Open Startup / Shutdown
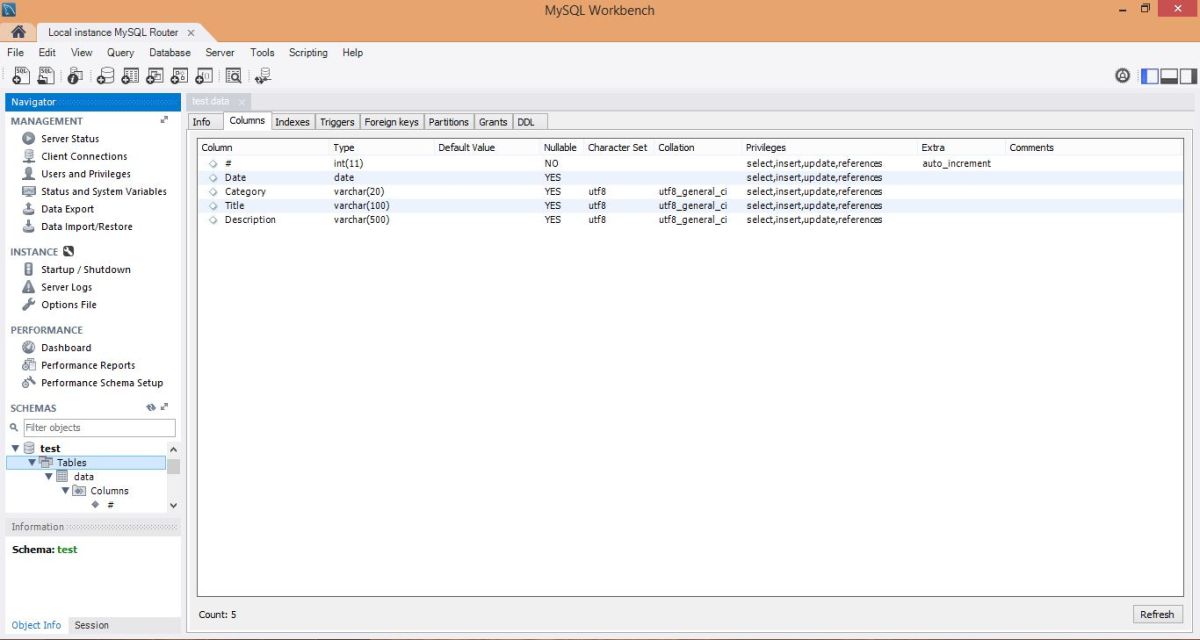Viewport: 1200px width, 640px height. (86, 270)
